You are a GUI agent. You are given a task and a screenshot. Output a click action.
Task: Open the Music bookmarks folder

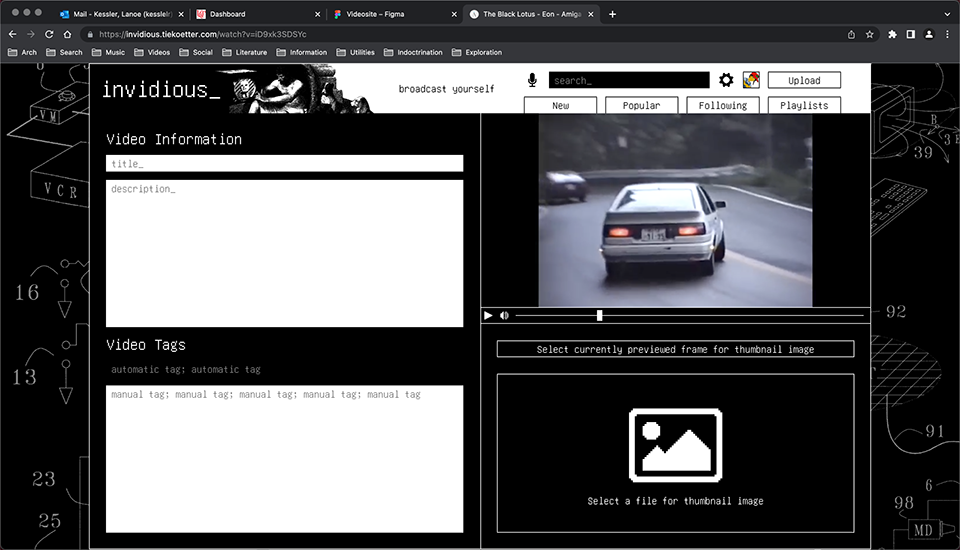109,52
